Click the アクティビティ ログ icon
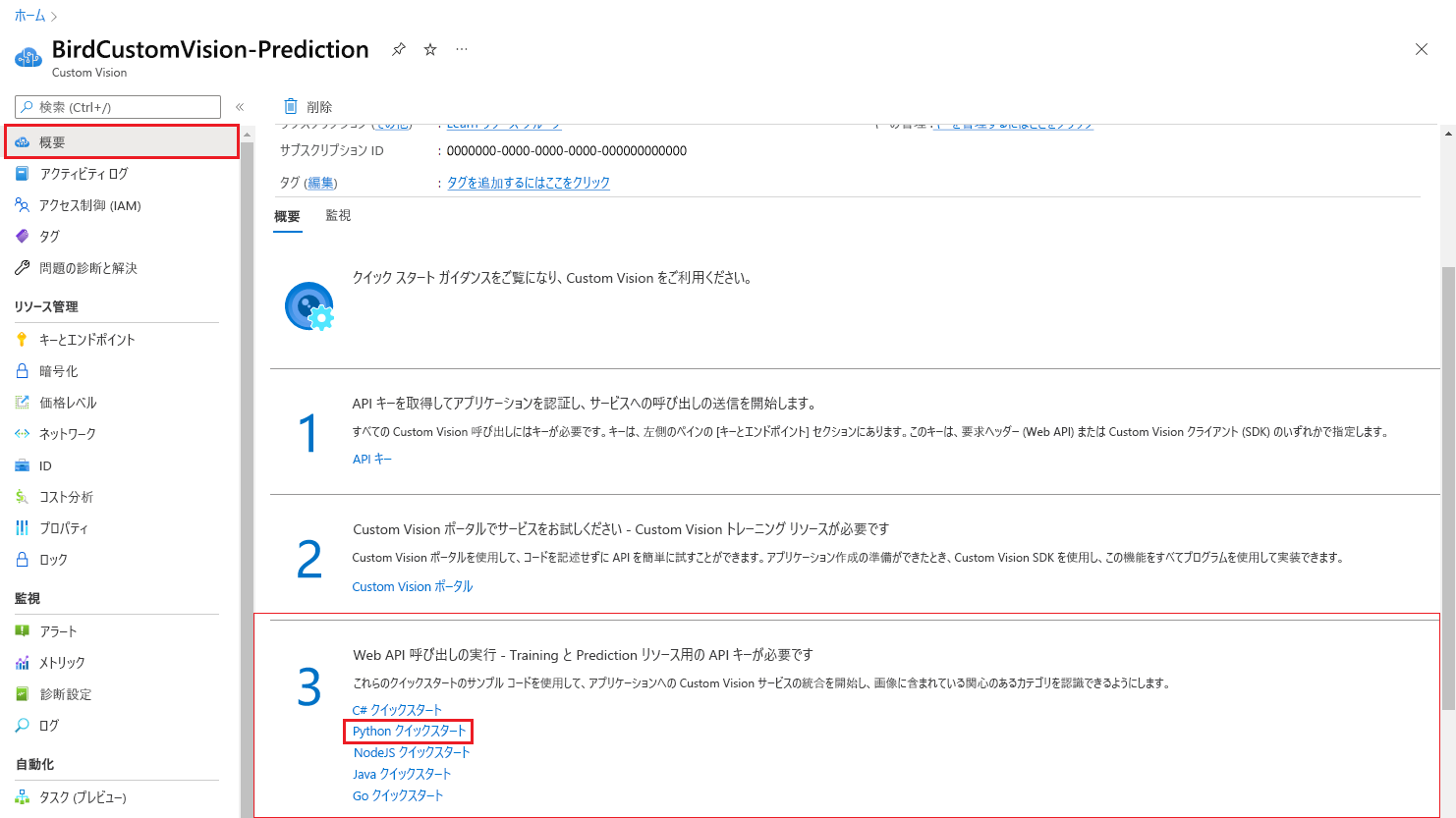Screen dimensions: 1456x818 click(22, 174)
